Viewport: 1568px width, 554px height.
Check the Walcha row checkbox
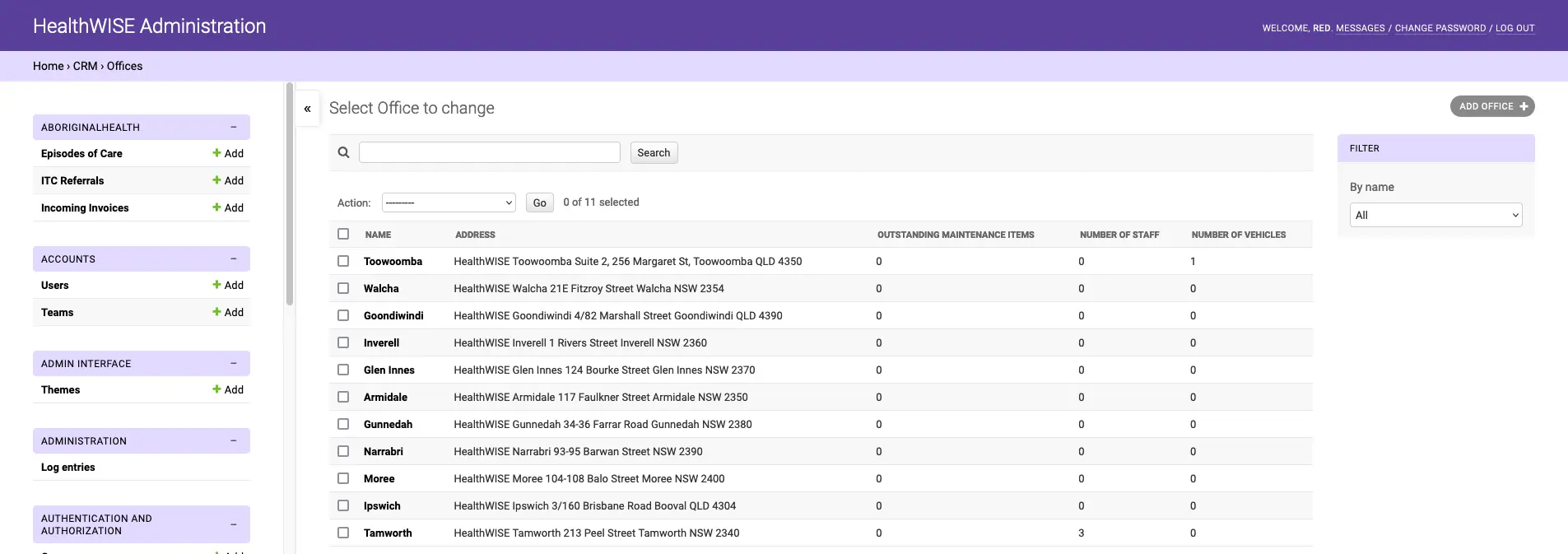pos(343,288)
